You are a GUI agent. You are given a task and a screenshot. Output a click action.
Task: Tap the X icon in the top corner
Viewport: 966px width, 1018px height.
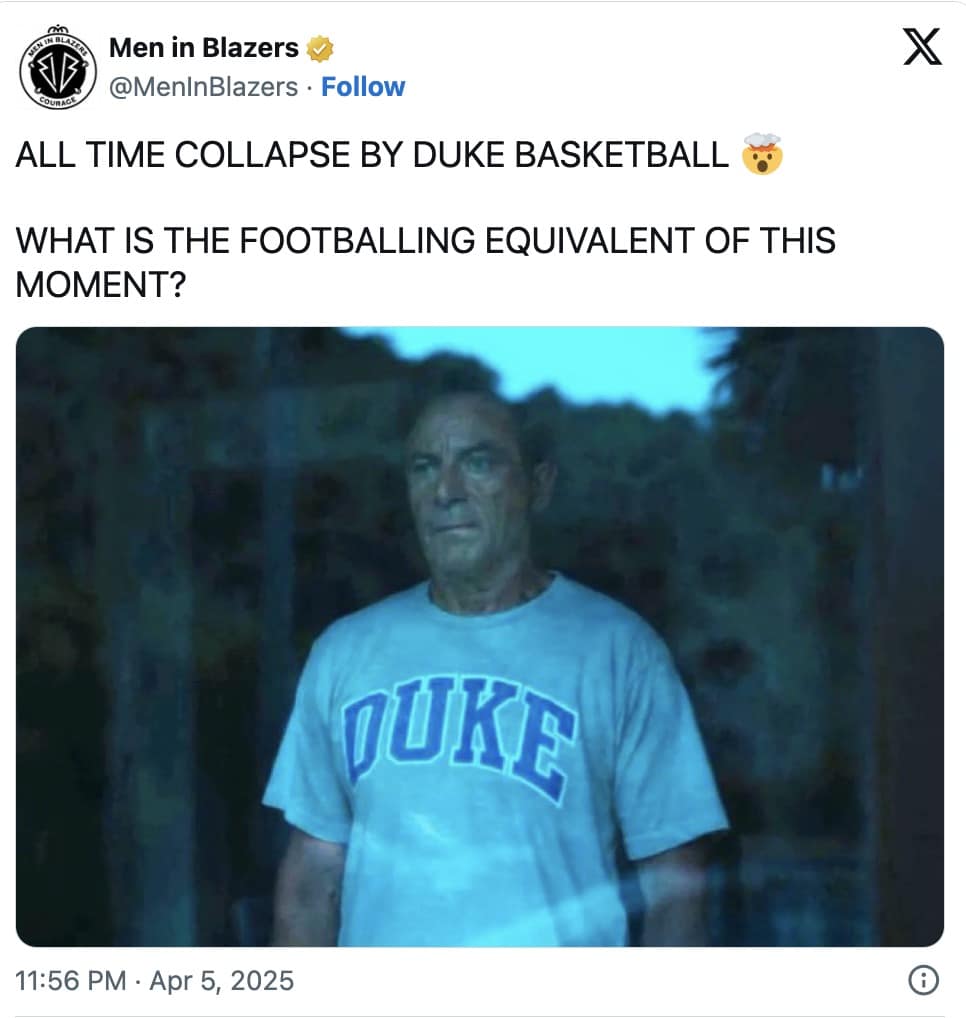[923, 46]
